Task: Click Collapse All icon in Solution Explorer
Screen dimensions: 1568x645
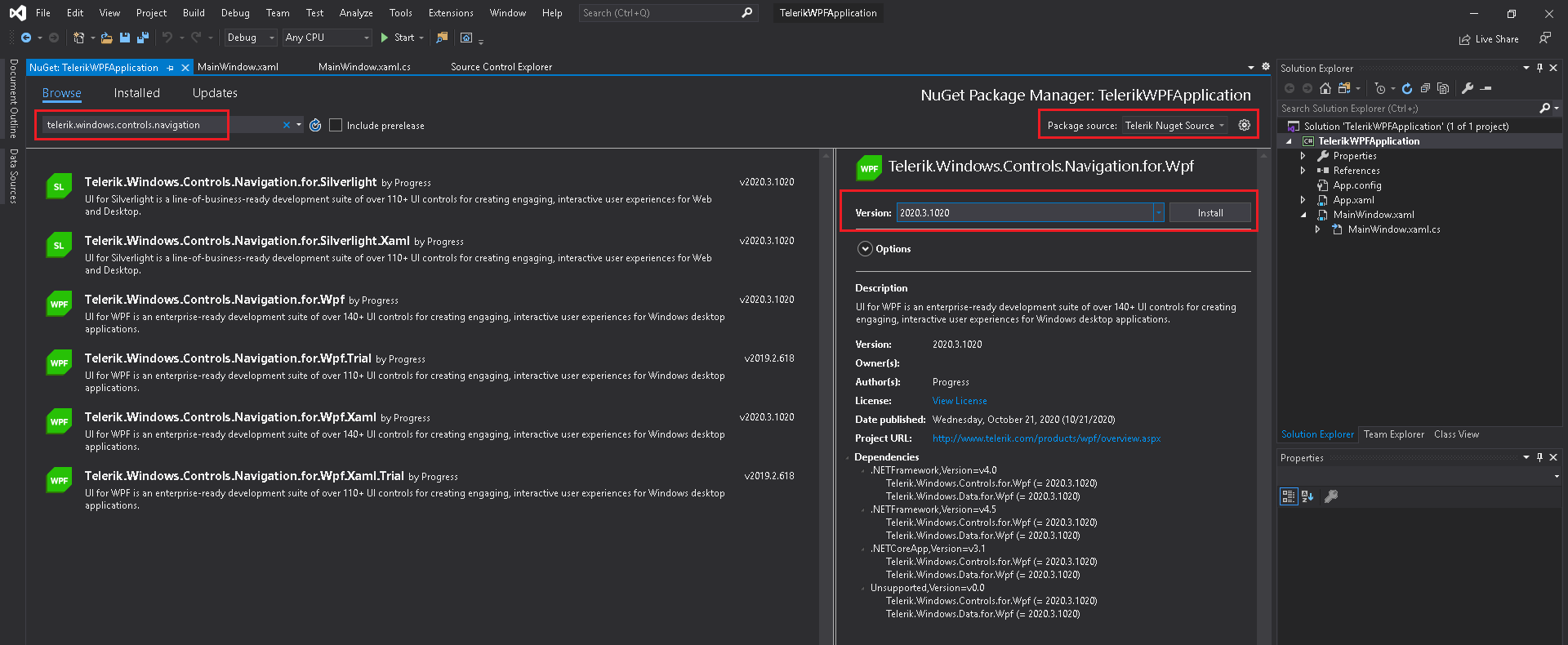Action: [1425, 88]
